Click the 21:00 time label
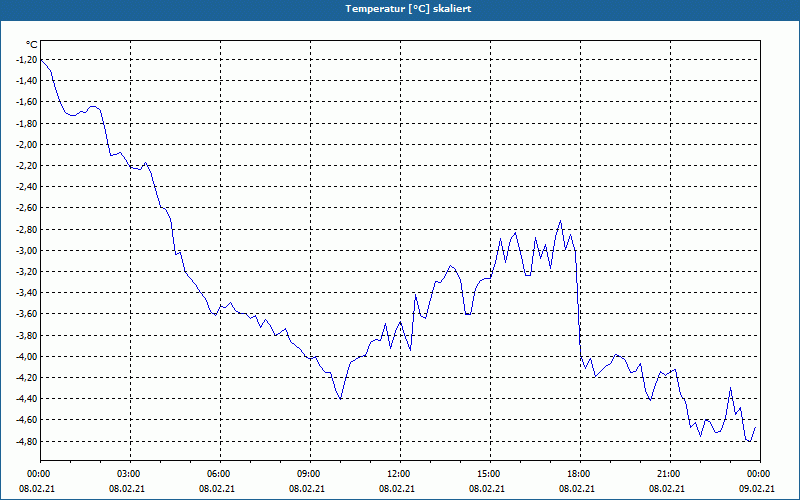The width and height of the screenshot is (800, 500). 670,474
